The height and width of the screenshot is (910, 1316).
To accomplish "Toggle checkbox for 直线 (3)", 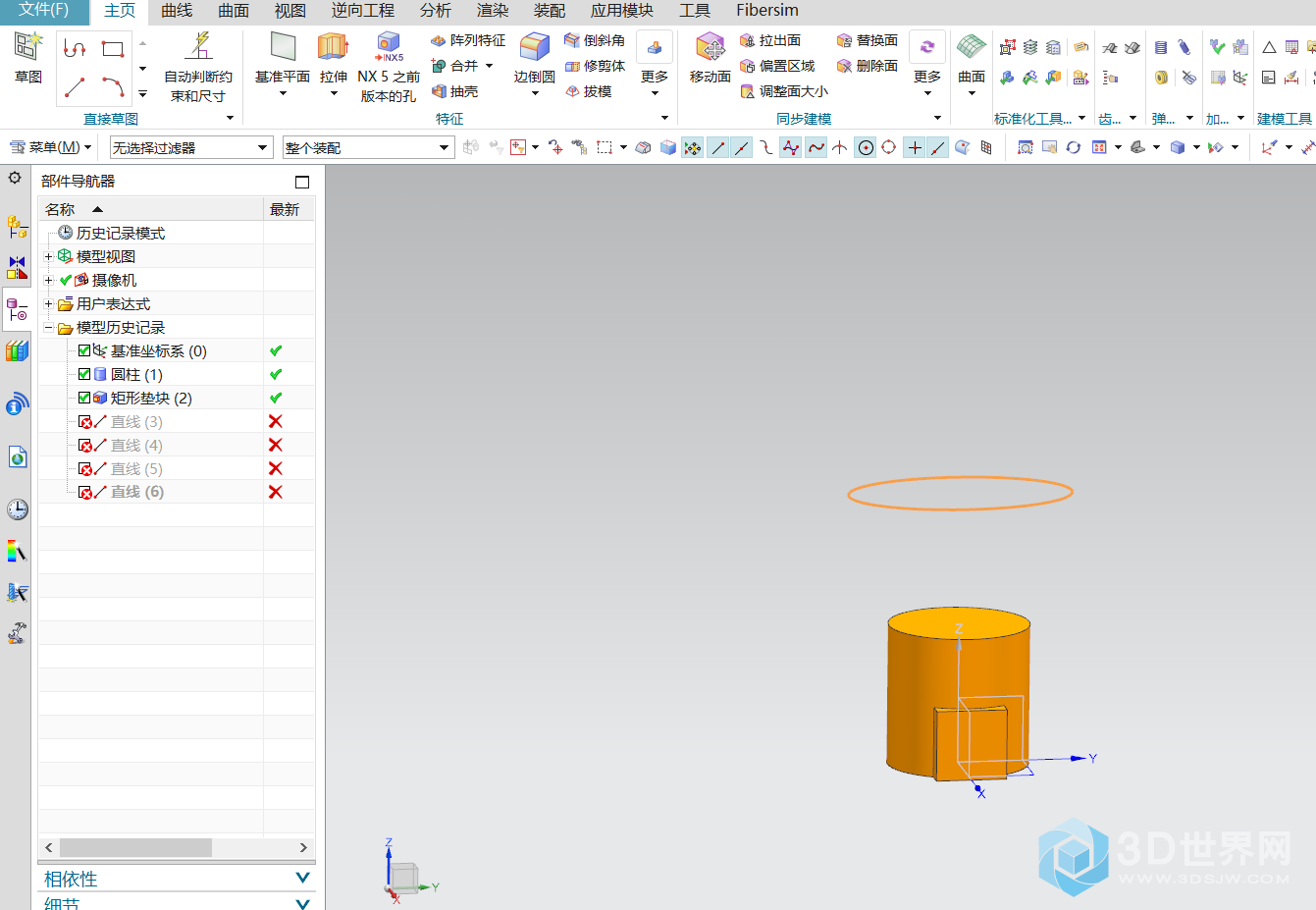I will 84,421.
